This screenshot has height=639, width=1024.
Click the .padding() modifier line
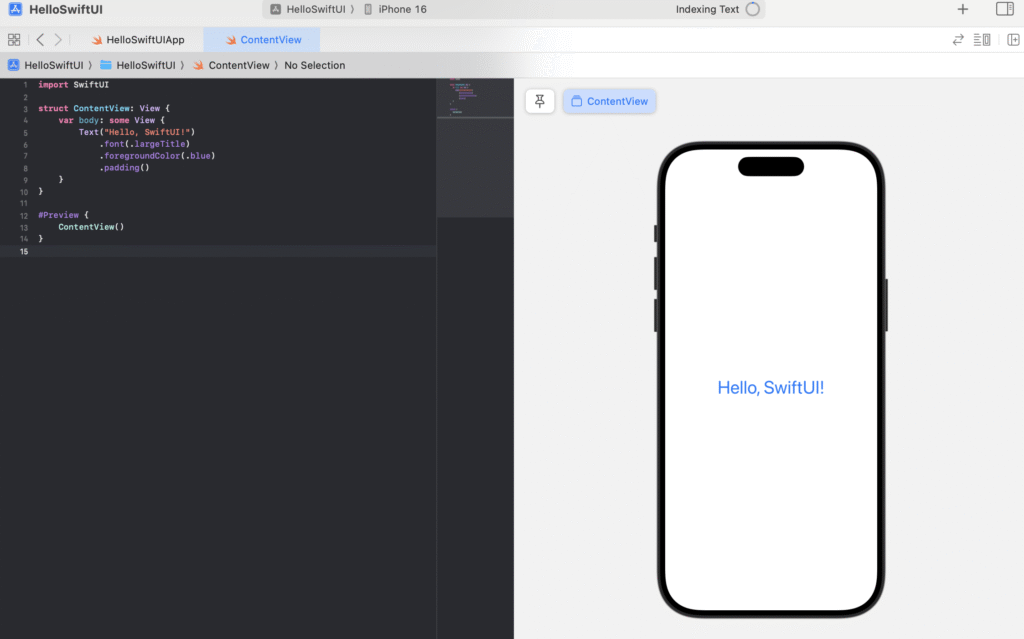pyautogui.click(x=124, y=168)
